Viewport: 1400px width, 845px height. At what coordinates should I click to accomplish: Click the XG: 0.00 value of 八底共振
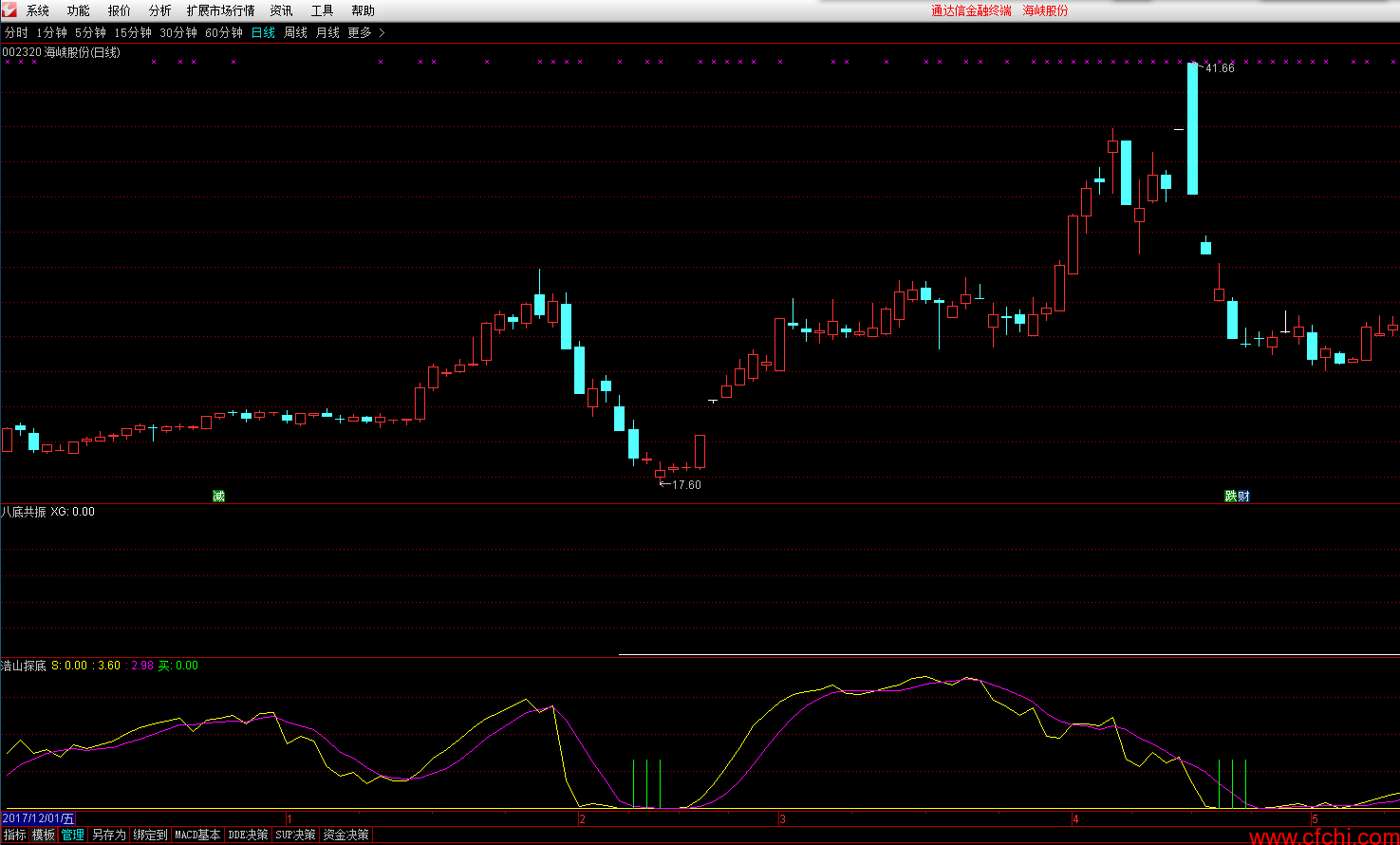pos(73,511)
